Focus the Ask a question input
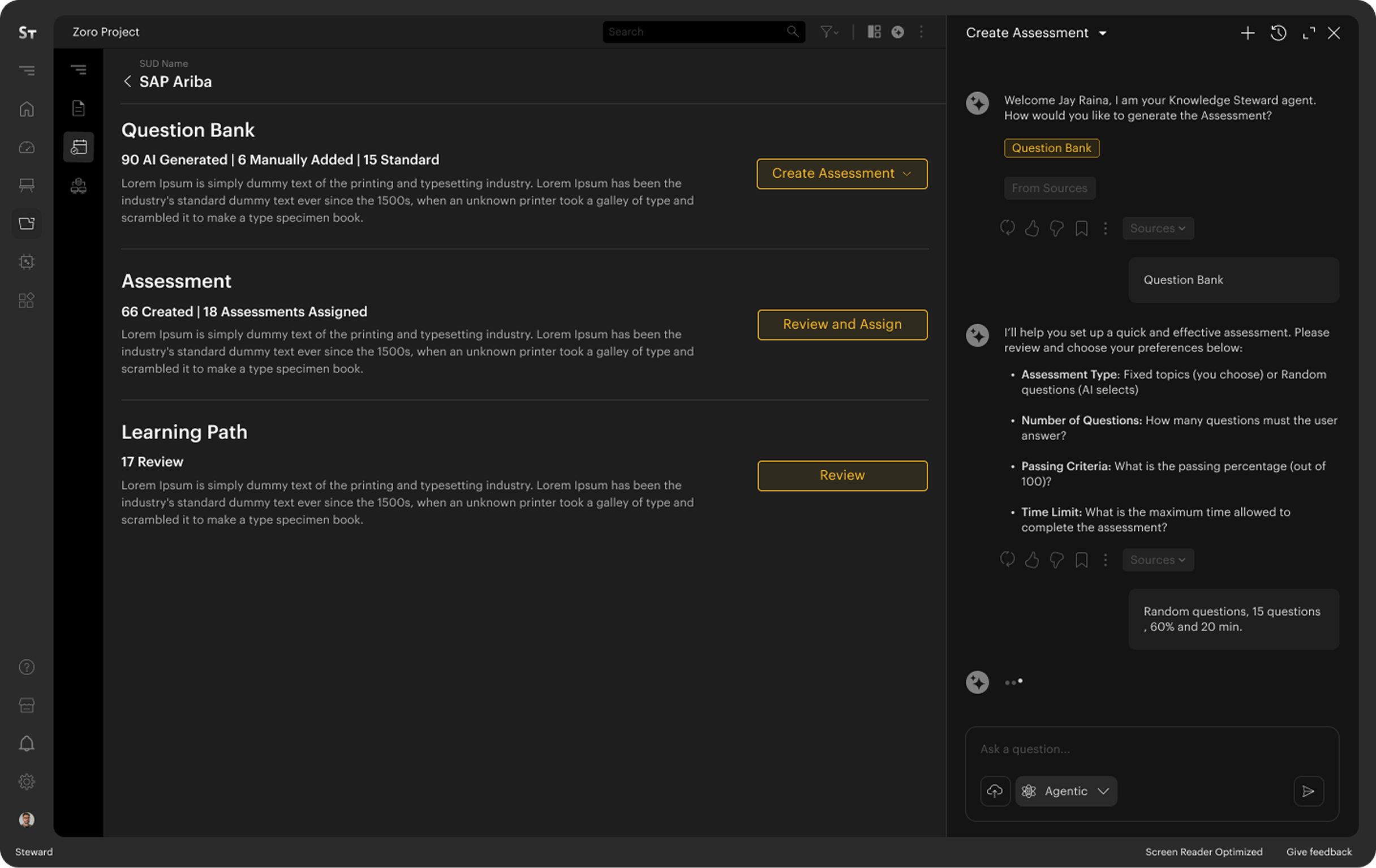Screen dimensions: 1376x868 click(x=1151, y=749)
